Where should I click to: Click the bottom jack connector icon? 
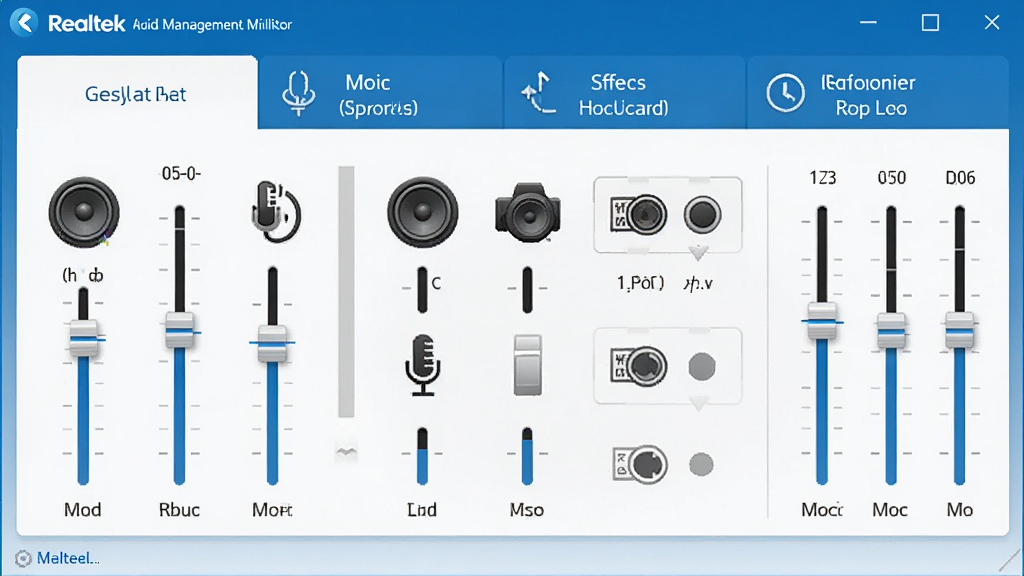[x=640, y=464]
